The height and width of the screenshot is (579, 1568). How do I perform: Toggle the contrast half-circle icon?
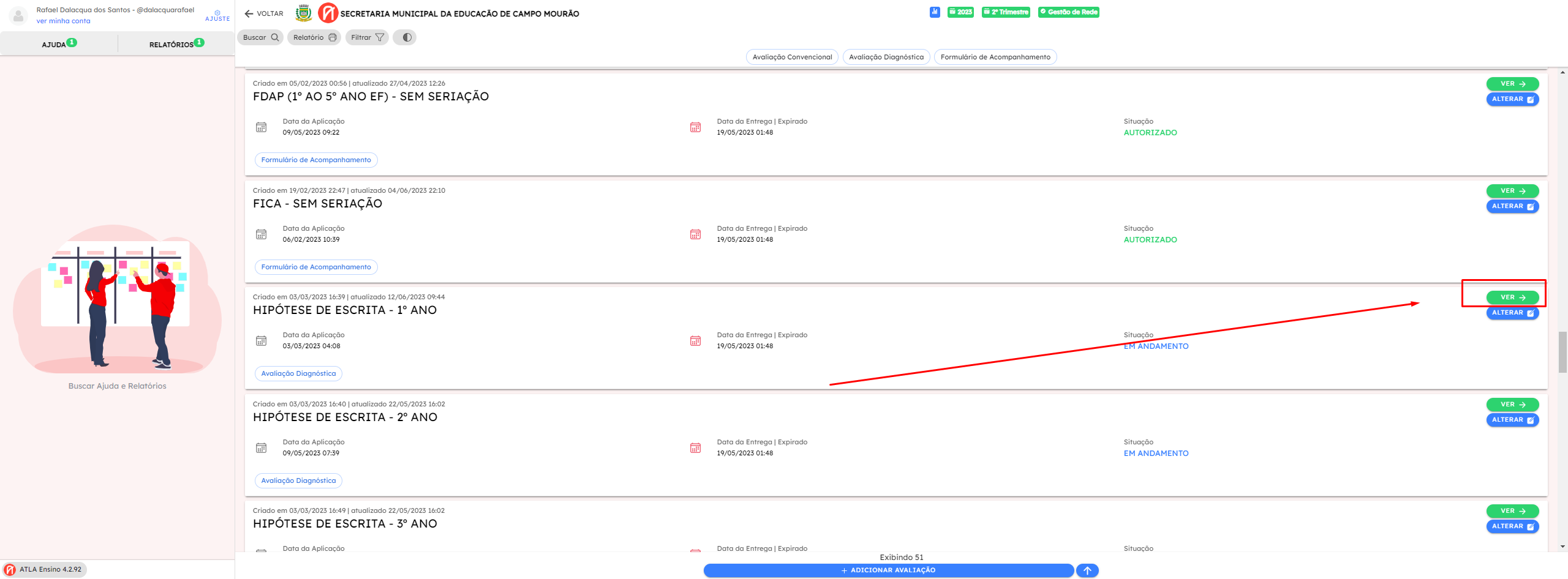coord(405,37)
